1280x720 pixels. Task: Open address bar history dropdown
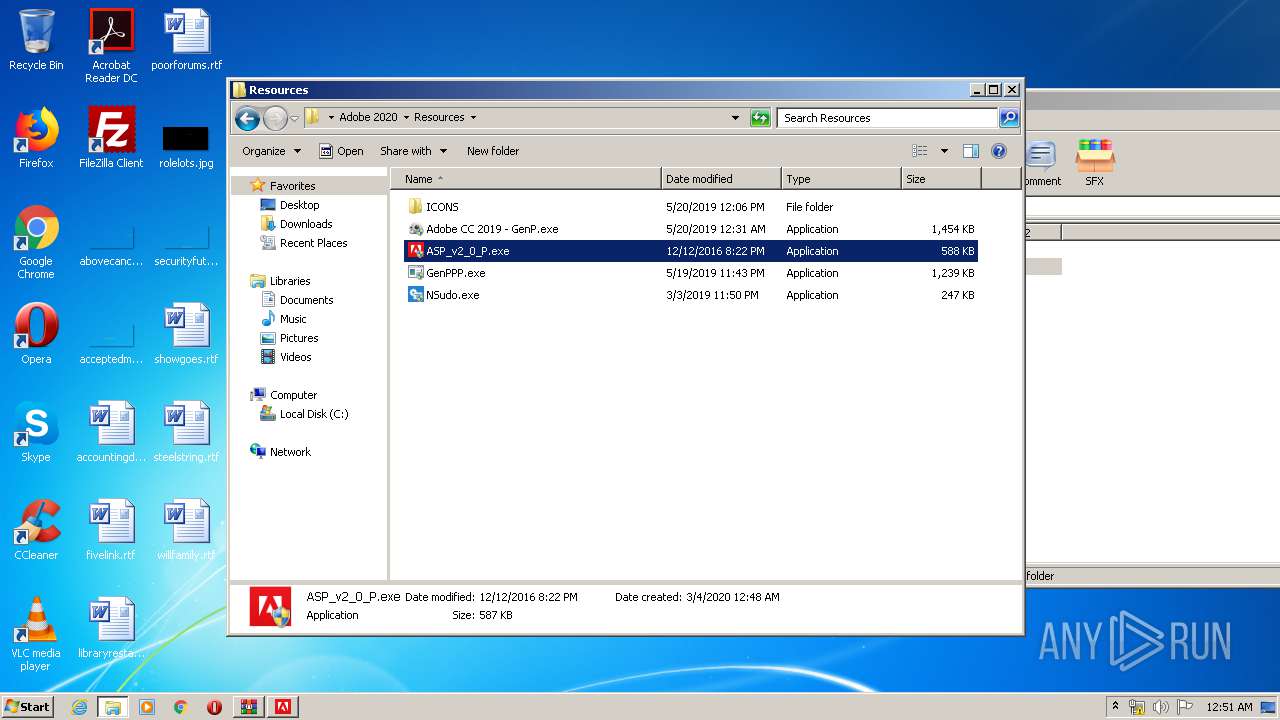click(736, 118)
